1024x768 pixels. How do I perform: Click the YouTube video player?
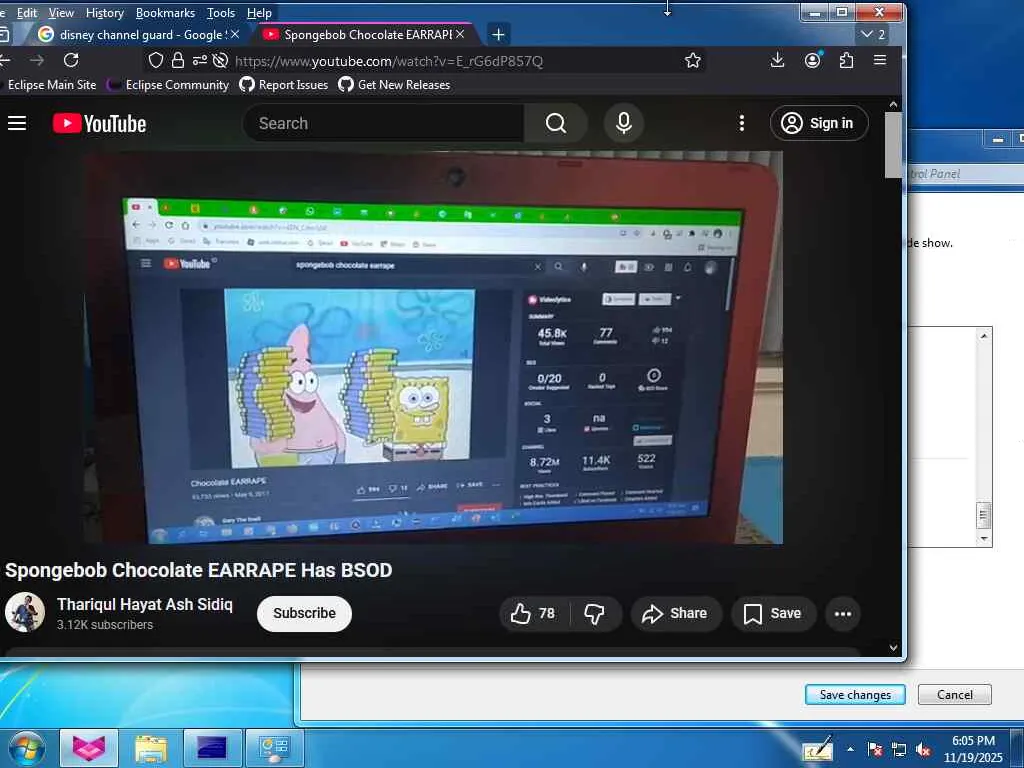tap(433, 347)
